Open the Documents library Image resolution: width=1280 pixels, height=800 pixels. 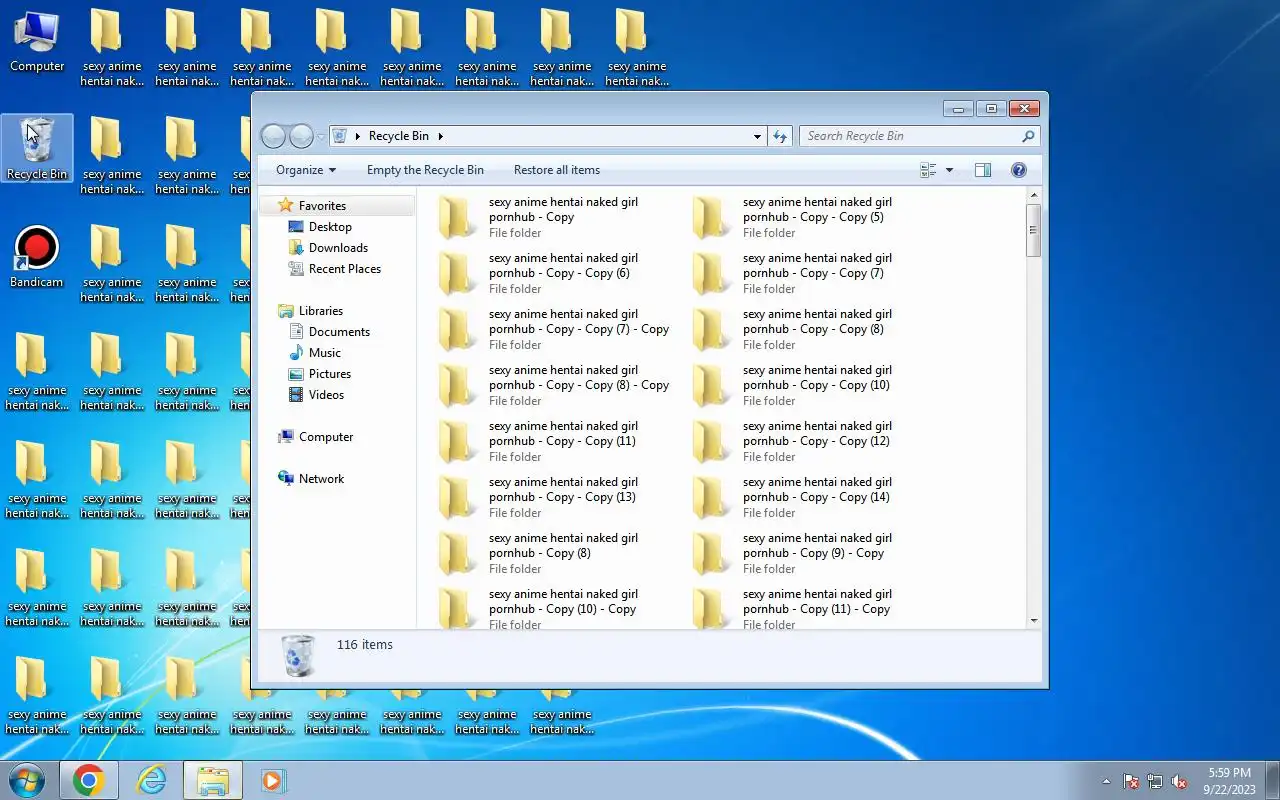pyautogui.click(x=339, y=332)
